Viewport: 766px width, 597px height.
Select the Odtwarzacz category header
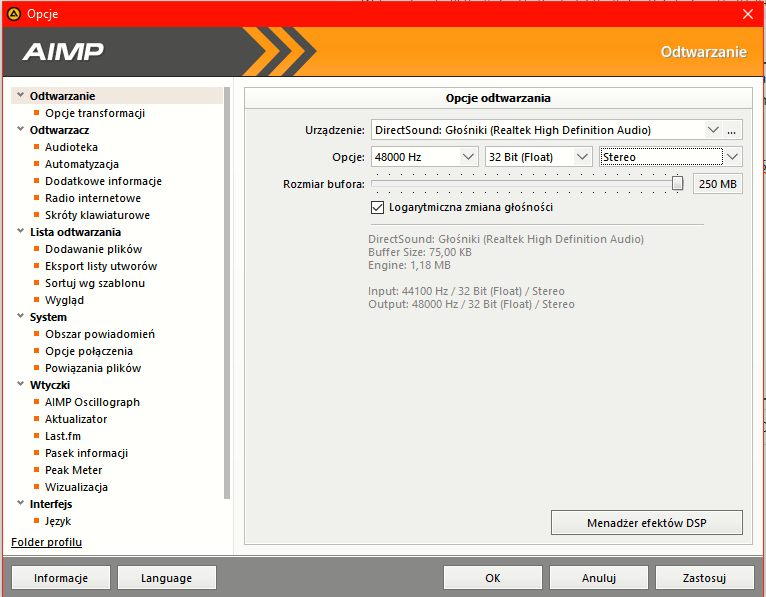click(59, 130)
